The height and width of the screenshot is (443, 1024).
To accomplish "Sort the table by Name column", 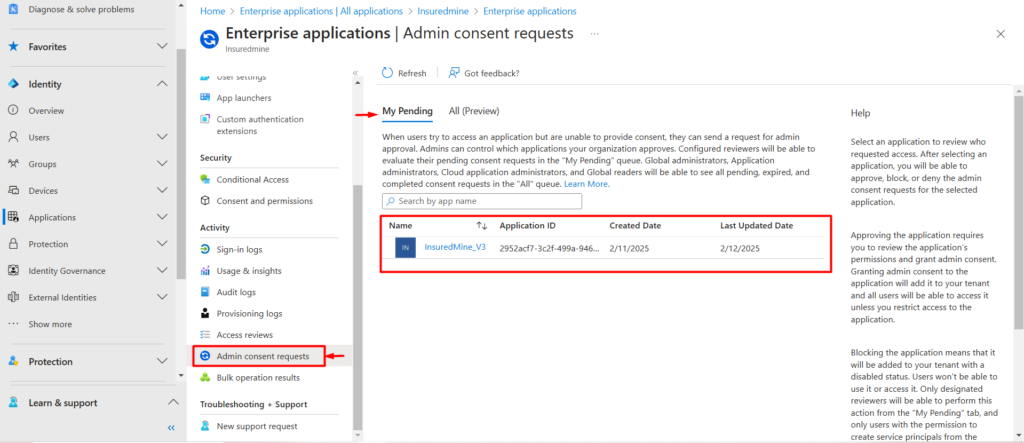I will pos(482,225).
